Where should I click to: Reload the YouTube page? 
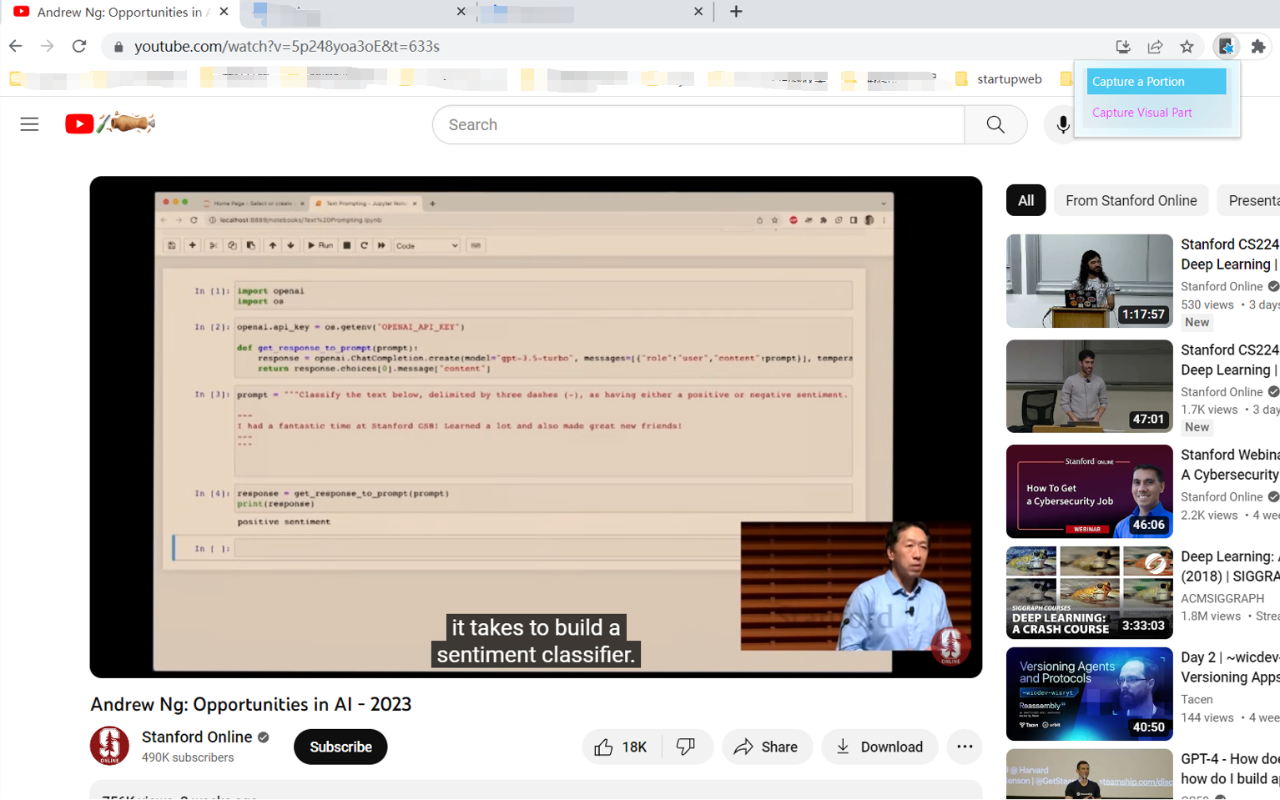pyautogui.click(x=79, y=46)
